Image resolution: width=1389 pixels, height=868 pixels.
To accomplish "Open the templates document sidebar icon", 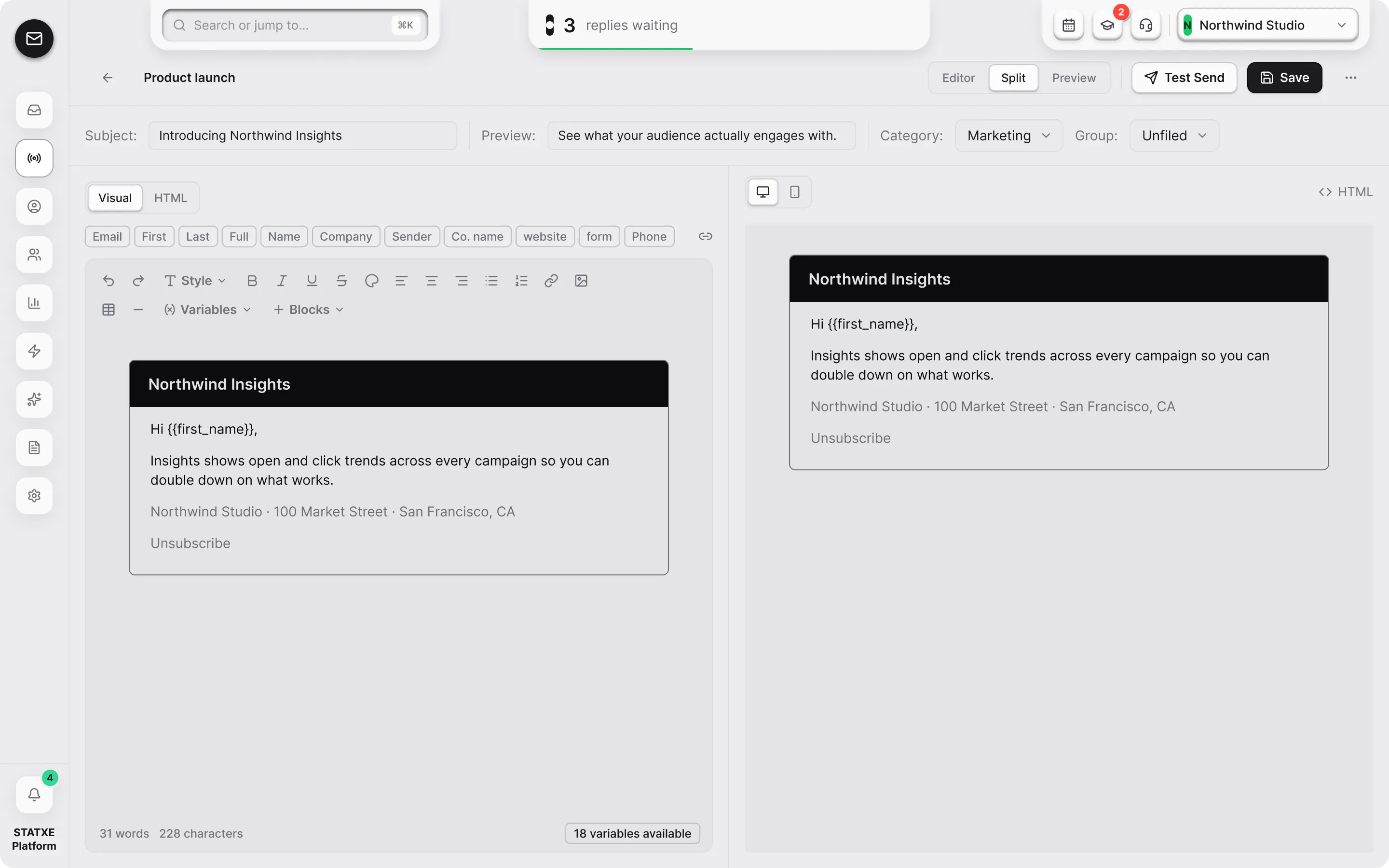I will point(34,447).
